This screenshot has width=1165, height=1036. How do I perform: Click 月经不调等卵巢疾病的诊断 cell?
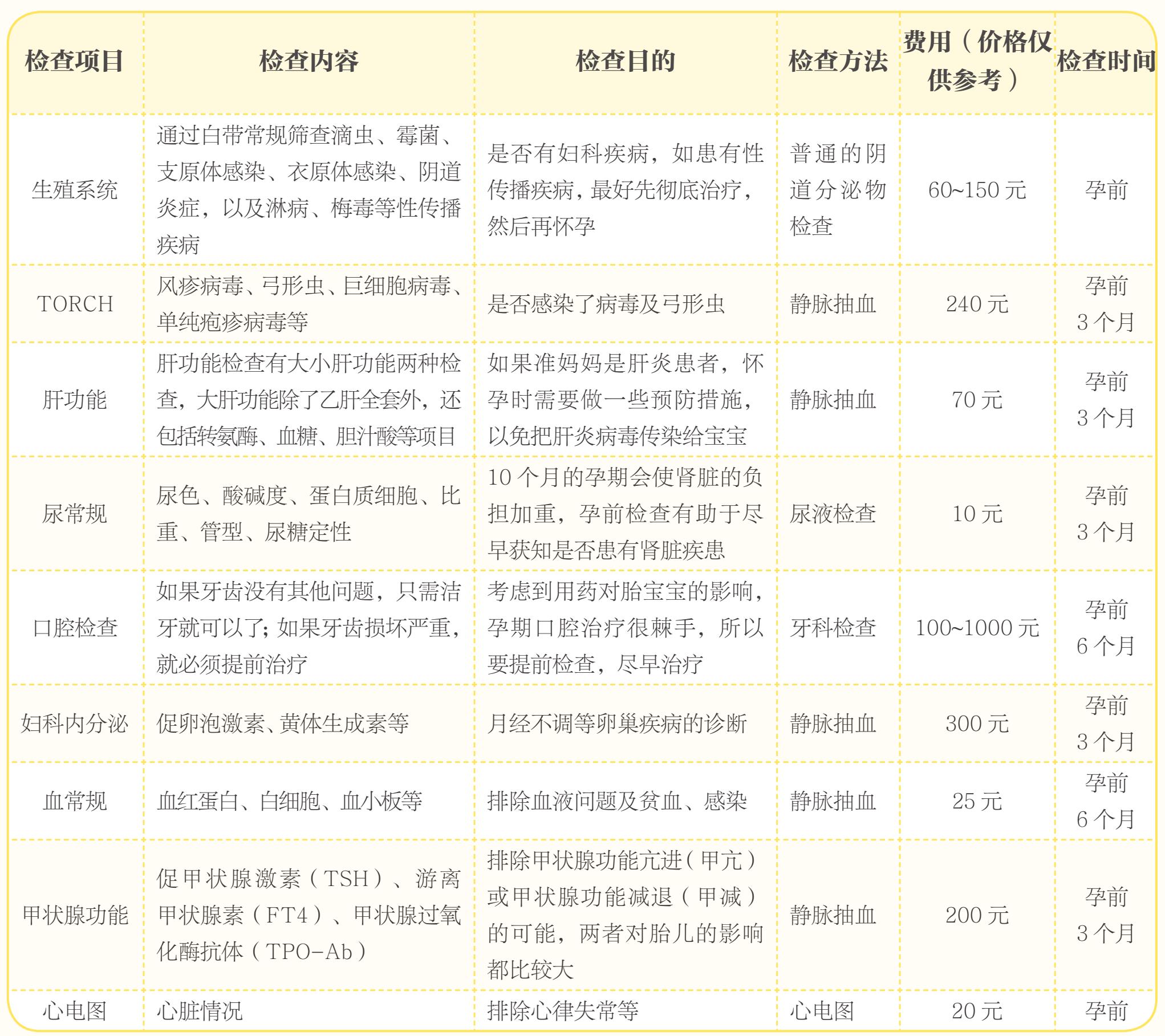click(616, 724)
